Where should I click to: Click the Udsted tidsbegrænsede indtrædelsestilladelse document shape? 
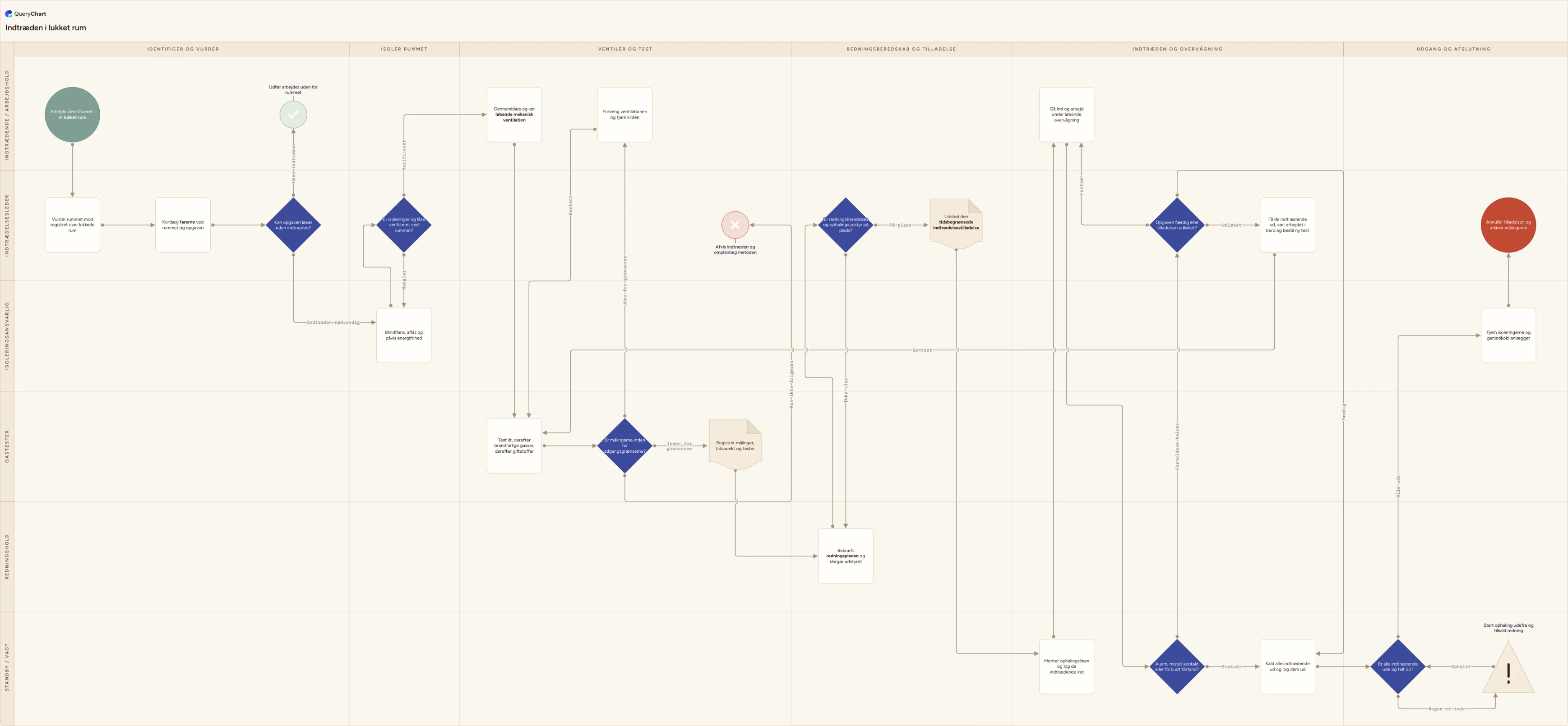956,224
